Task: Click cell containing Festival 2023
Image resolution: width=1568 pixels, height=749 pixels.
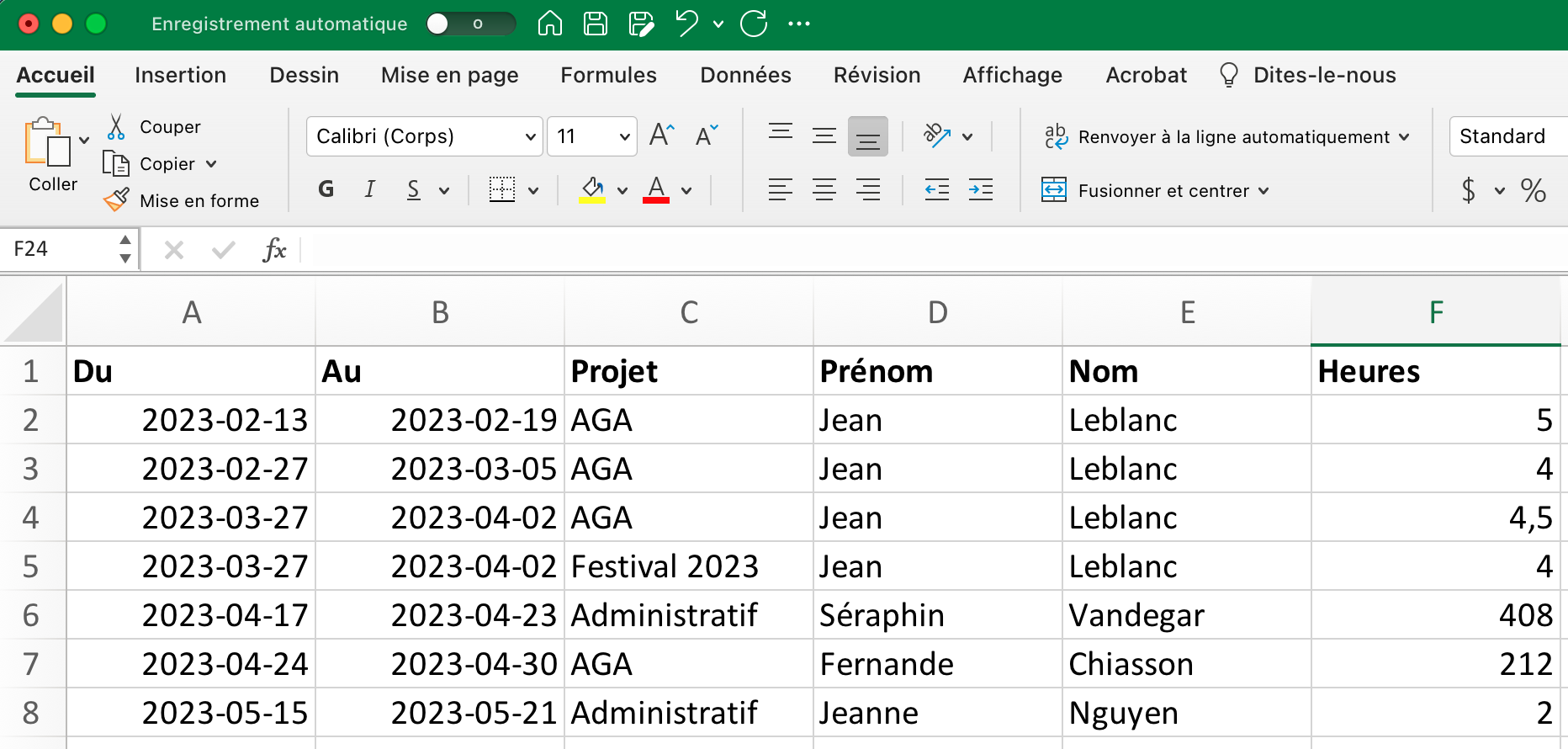Action: 688,566
